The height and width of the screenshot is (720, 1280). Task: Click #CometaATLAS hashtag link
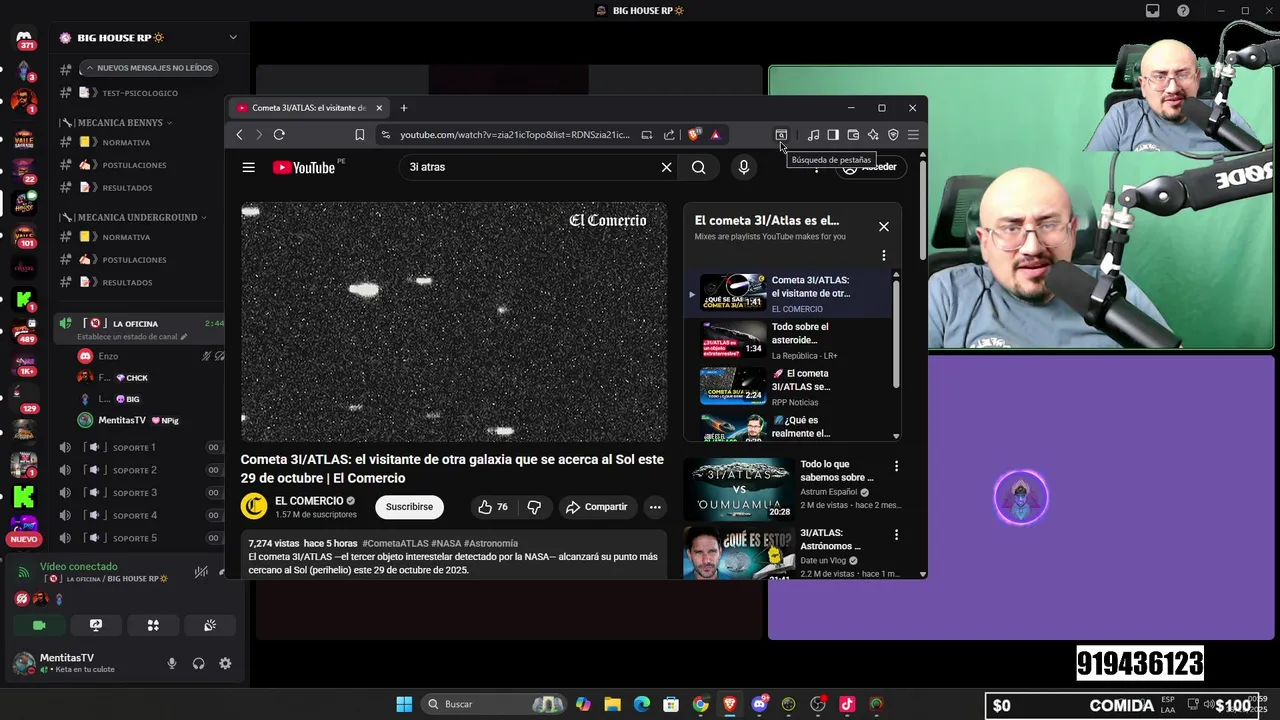pos(395,543)
